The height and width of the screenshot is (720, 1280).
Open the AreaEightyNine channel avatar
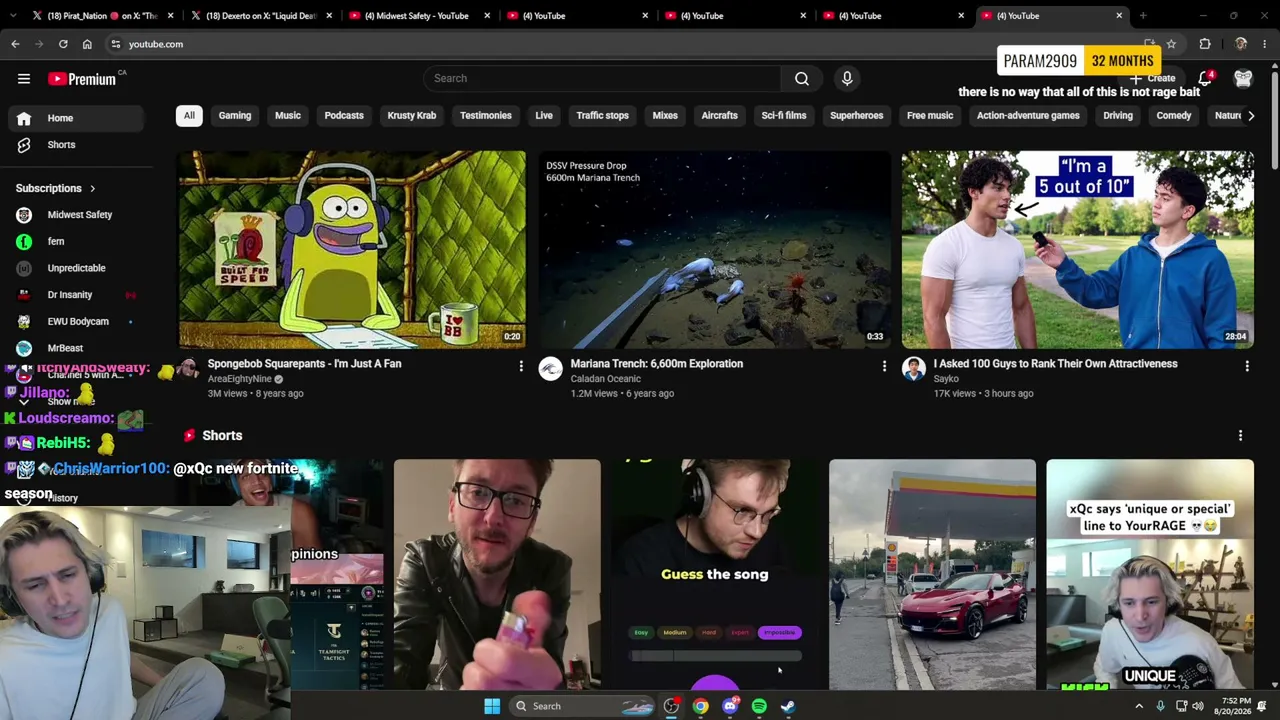188,369
